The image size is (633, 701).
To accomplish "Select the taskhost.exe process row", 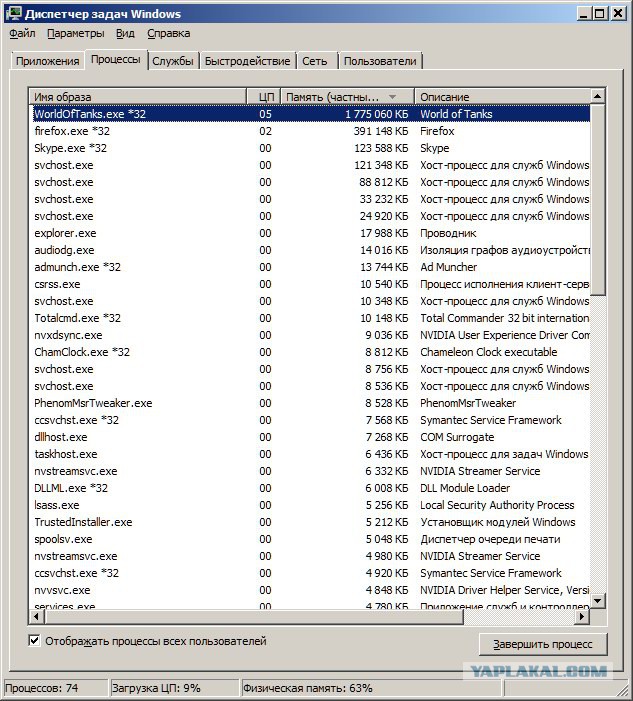I will click(311, 454).
